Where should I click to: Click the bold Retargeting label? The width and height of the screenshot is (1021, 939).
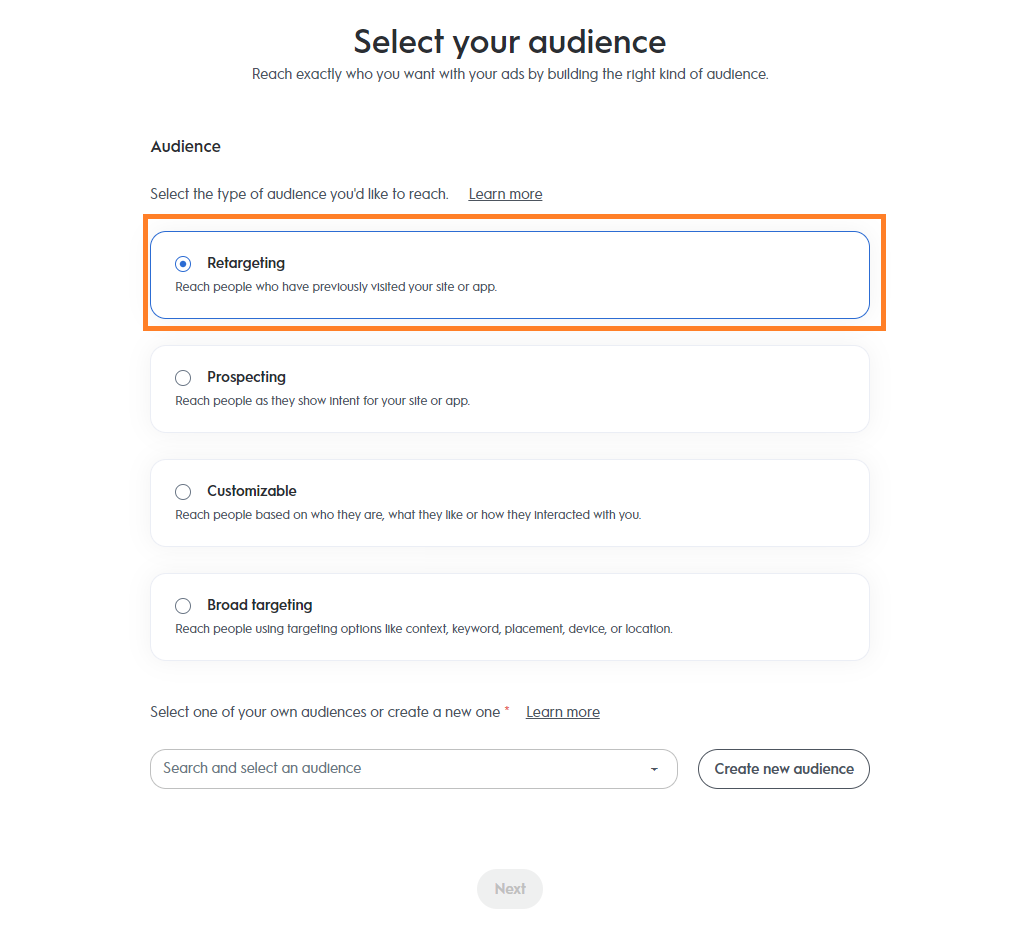[x=246, y=263]
